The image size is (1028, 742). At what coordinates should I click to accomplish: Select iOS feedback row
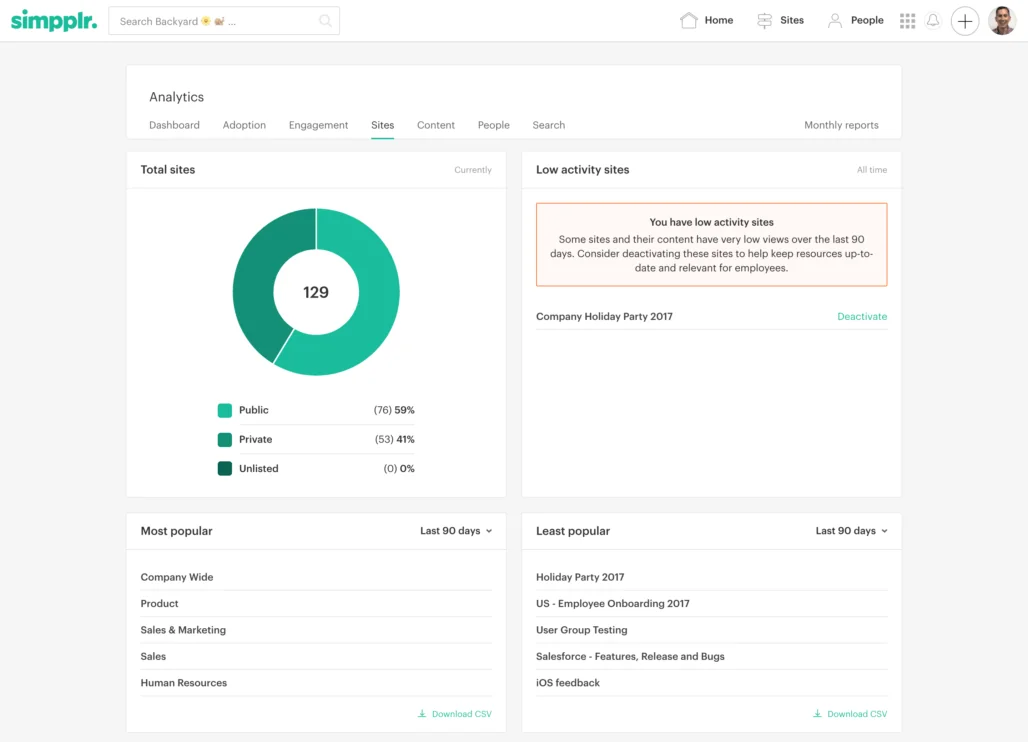(711, 683)
